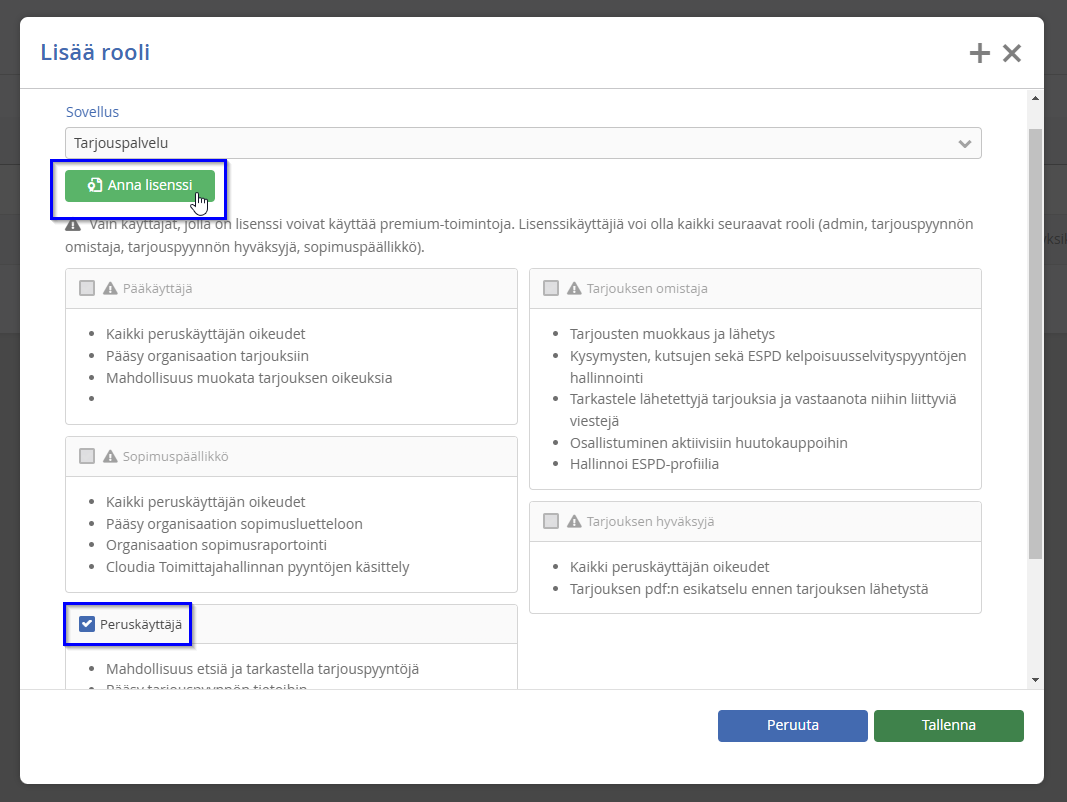Click the Tarjouksen hyväksyjä role label
This screenshot has height=802, width=1067.
point(651,521)
